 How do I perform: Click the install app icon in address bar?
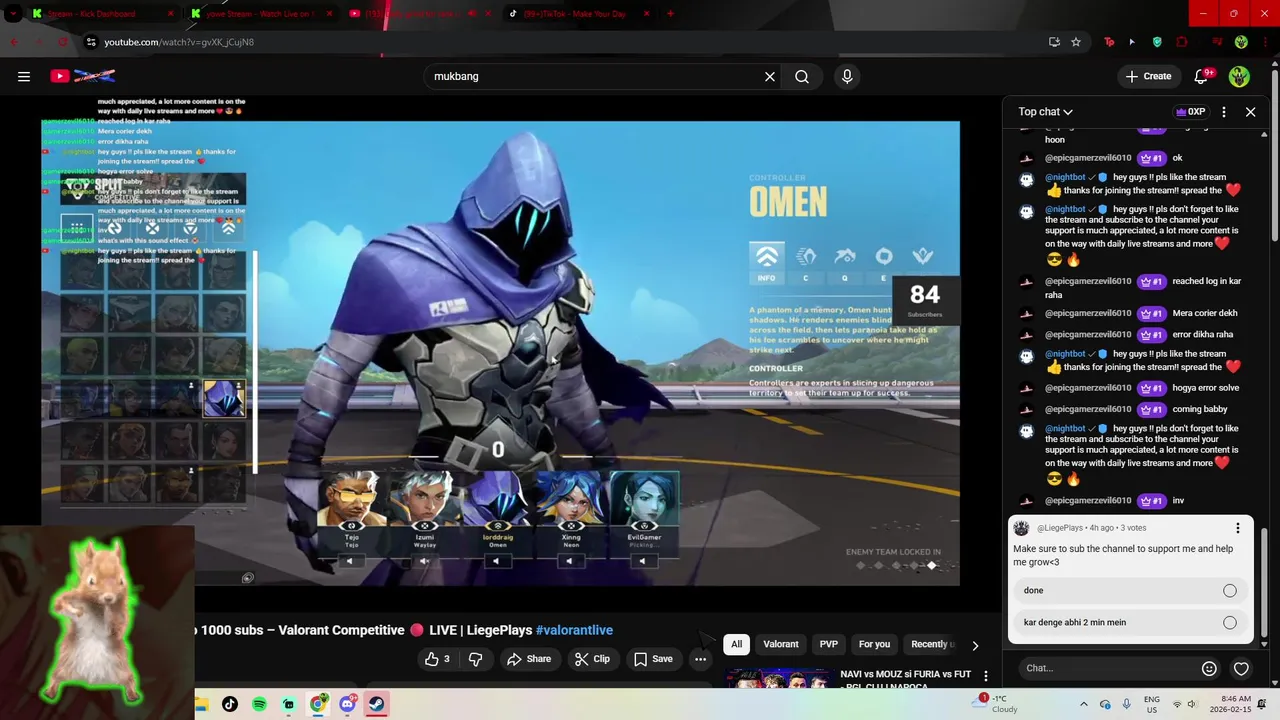[1054, 42]
